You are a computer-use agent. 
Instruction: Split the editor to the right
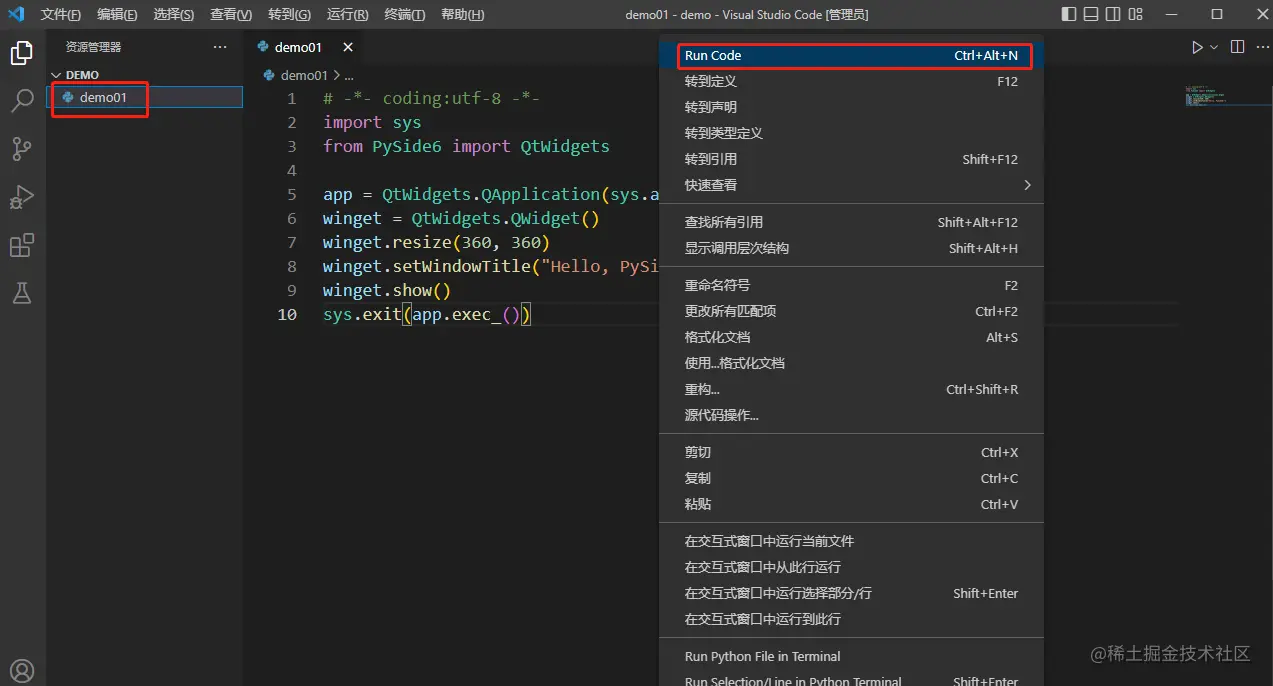coord(1236,47)
